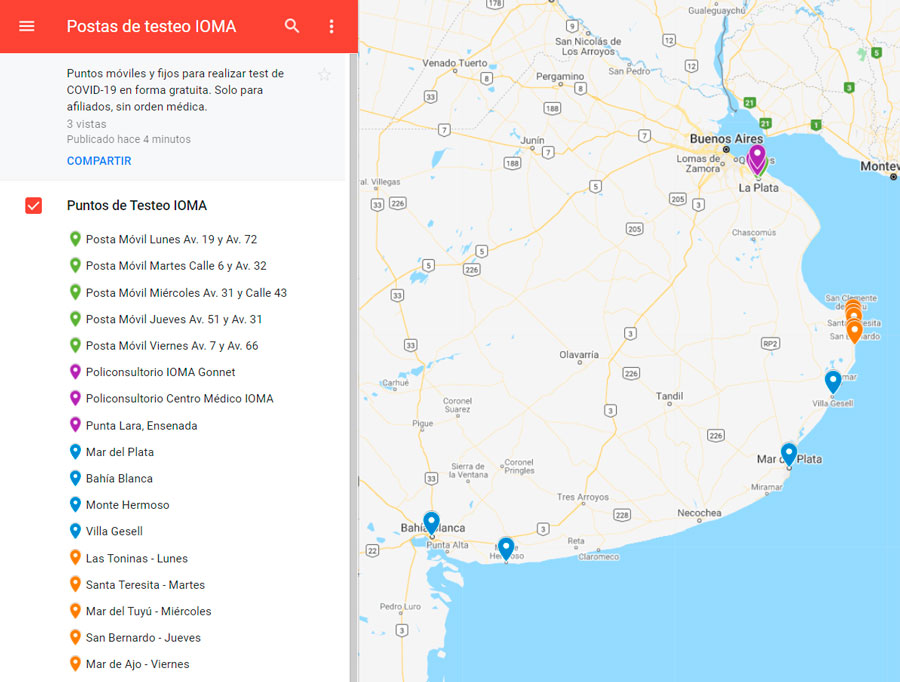
Task: Select the blue map marker at Mar del Plata
Action: [x=789, y=454]
